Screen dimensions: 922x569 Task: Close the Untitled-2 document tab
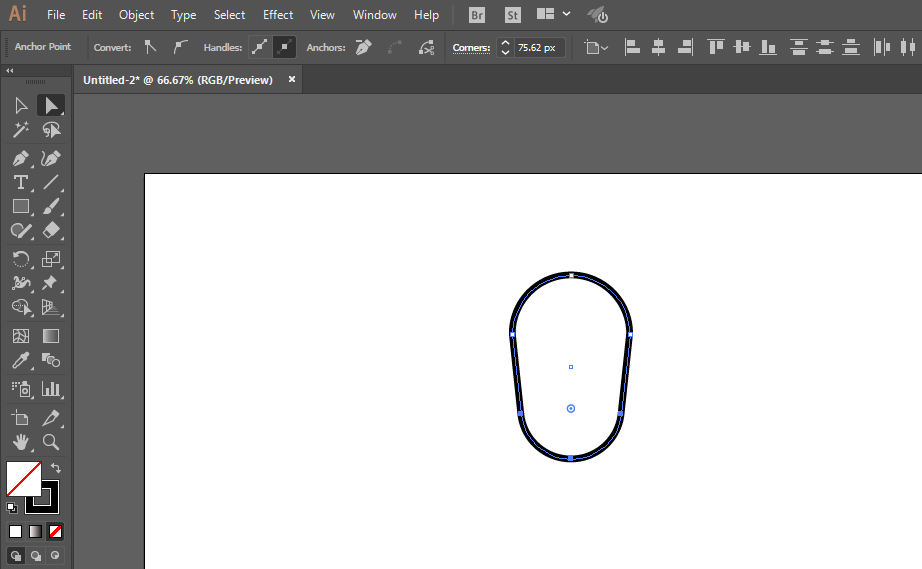292,79
